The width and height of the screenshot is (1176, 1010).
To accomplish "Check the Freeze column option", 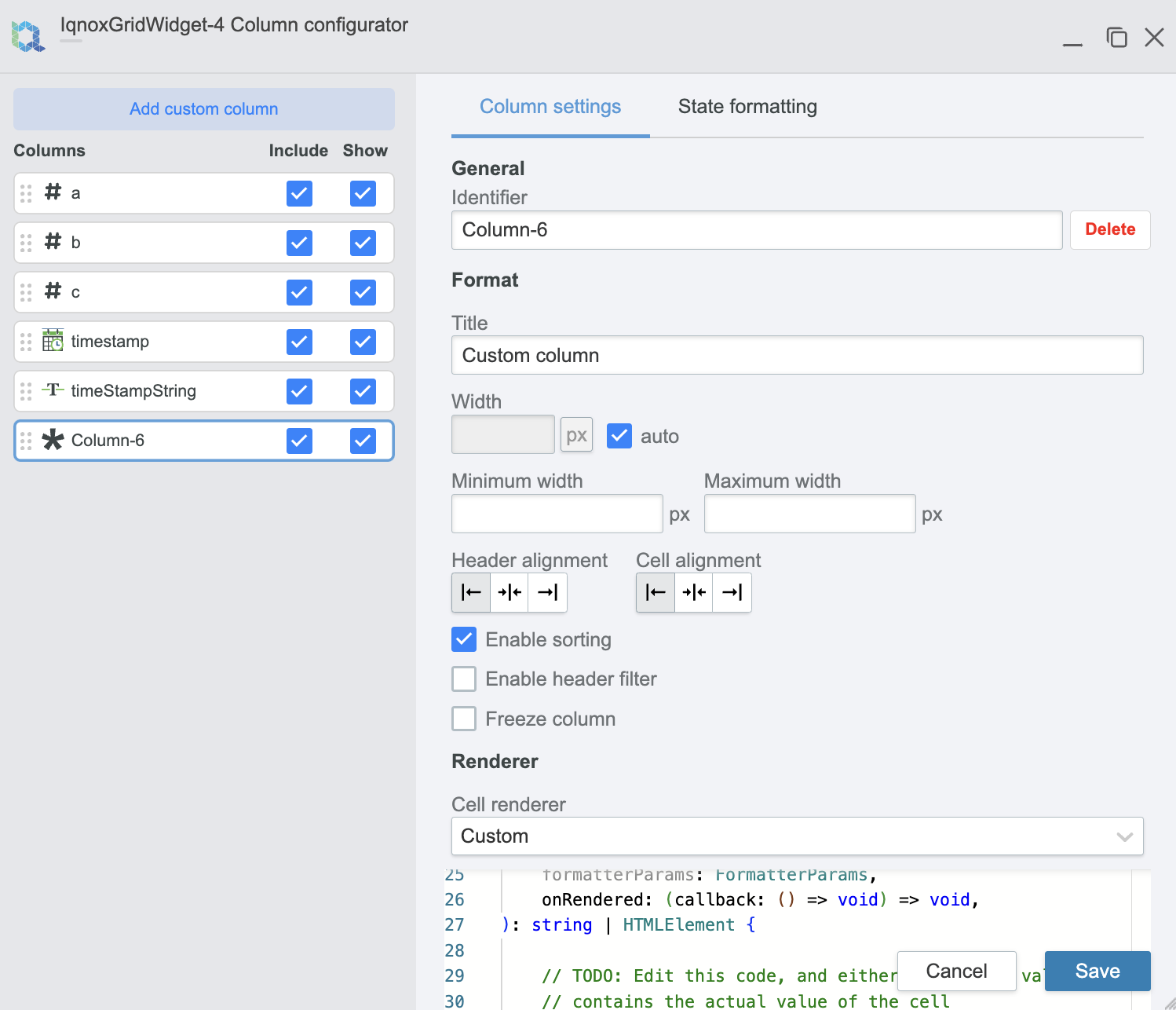I will [464, 719].
